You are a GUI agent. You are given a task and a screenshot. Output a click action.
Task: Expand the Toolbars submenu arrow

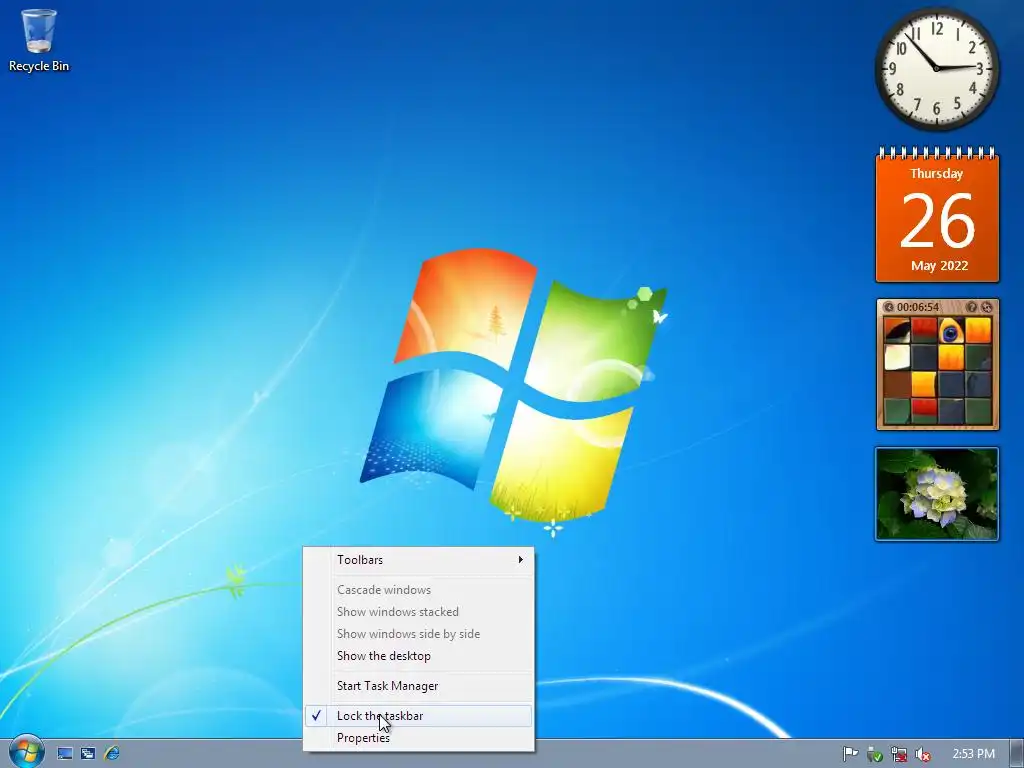pyautogui.click(x=520, y=560)
